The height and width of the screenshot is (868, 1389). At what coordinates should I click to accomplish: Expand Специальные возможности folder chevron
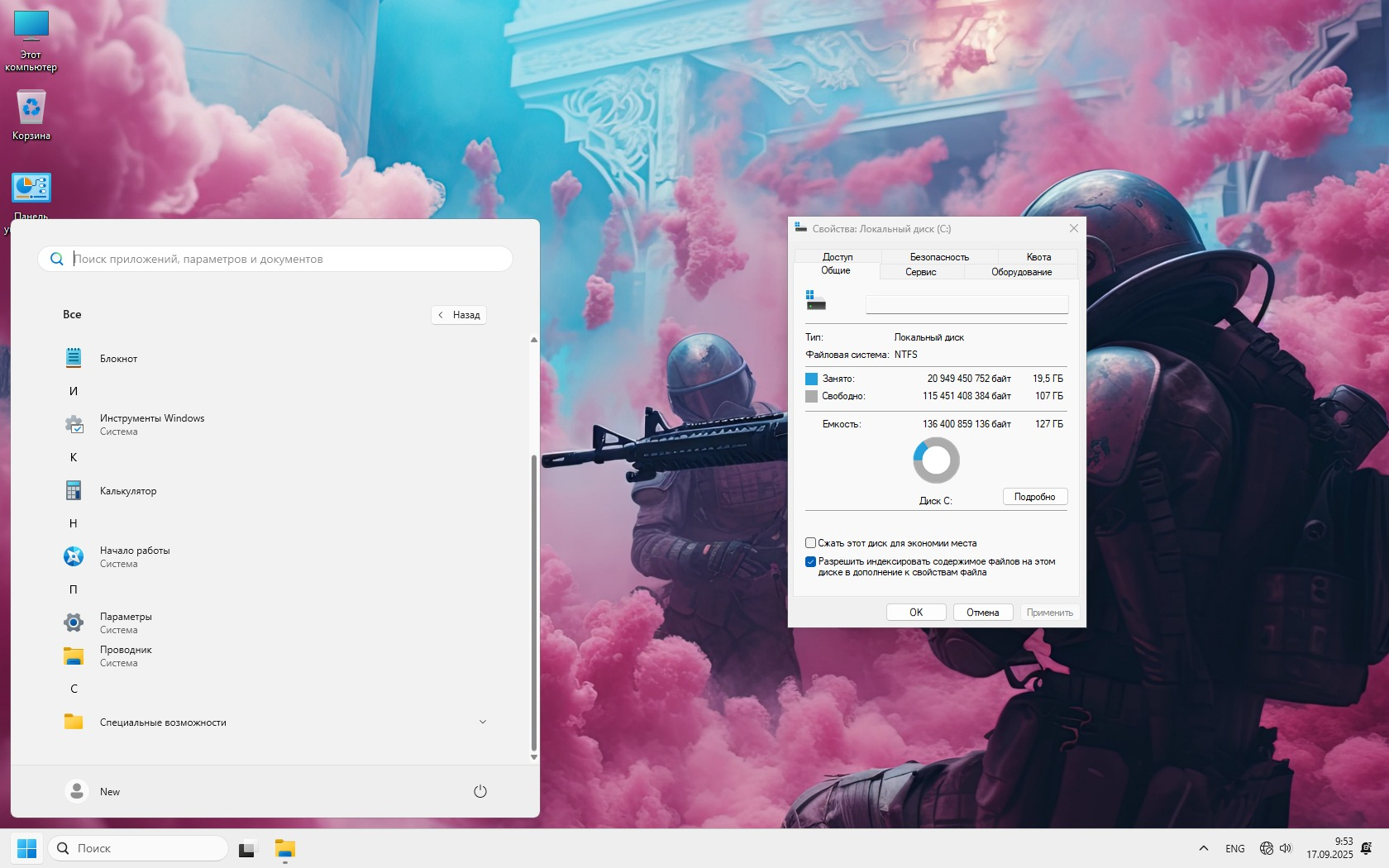point(483,722)
